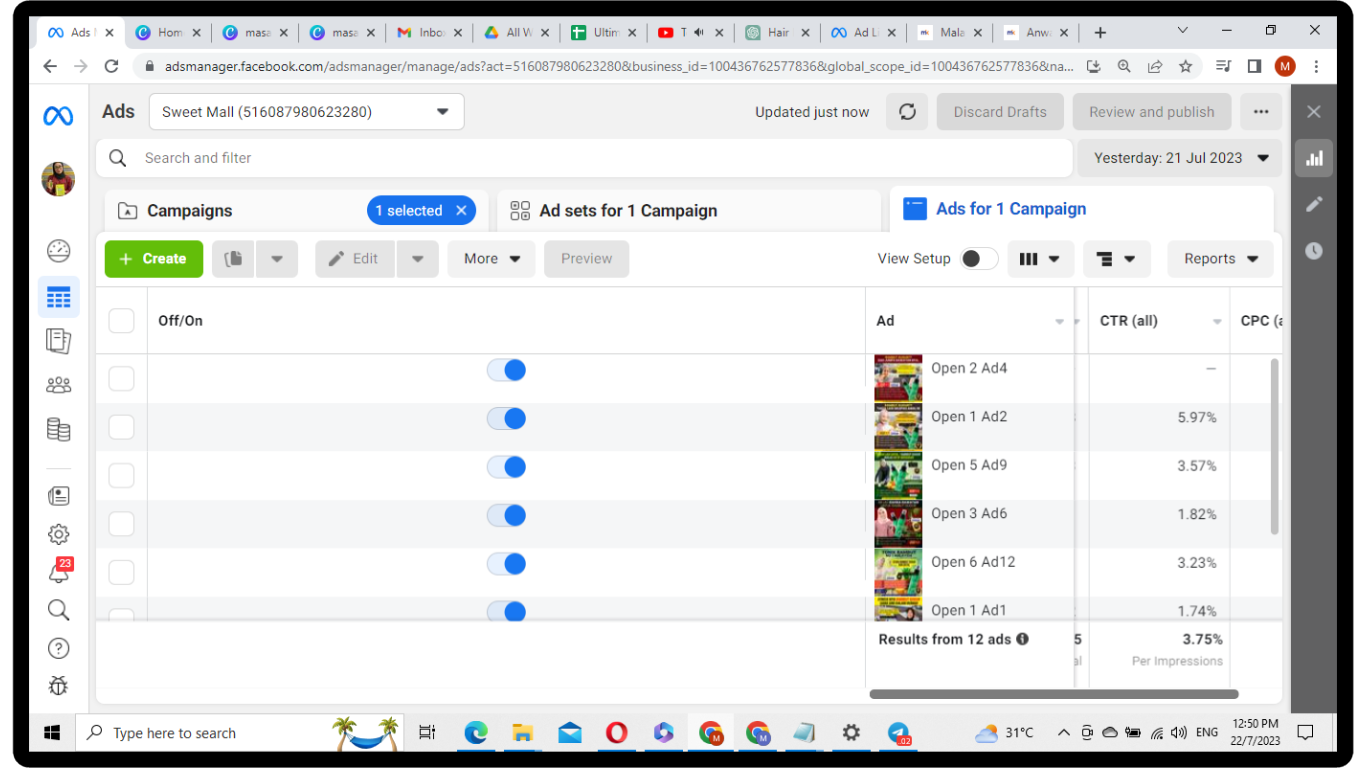1366x768 pixels.
Task: Open the Sweet Mall account dropdown
Action: [307, 112]
